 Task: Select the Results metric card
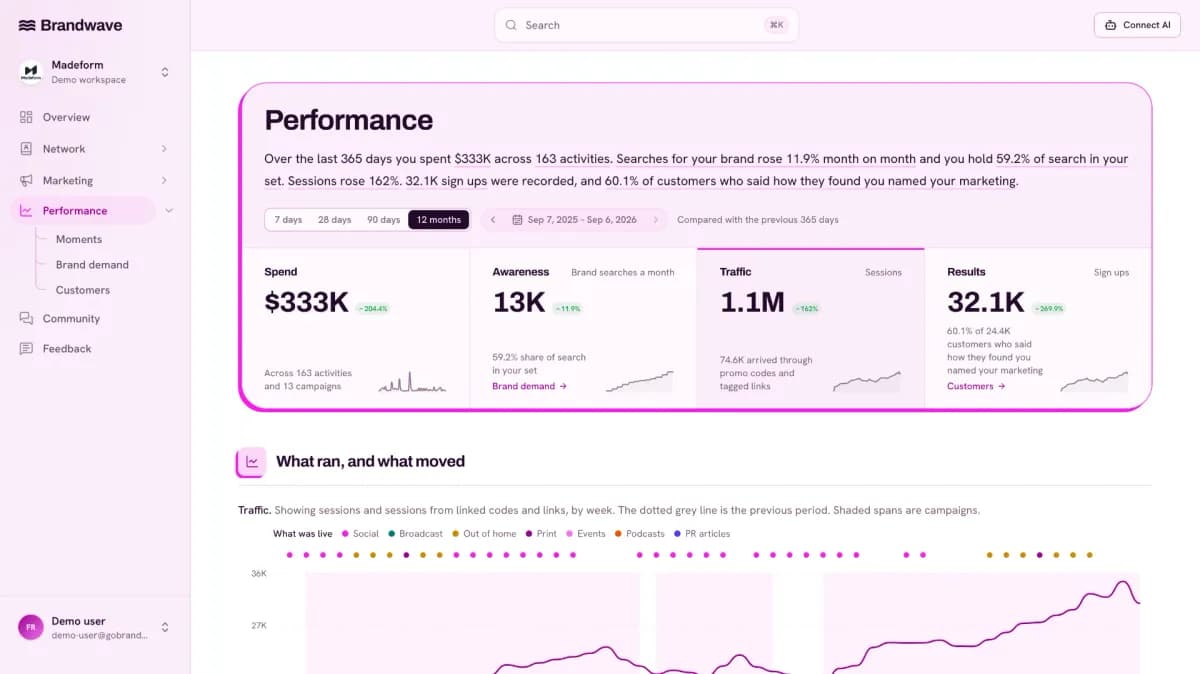pos(1037,328)
